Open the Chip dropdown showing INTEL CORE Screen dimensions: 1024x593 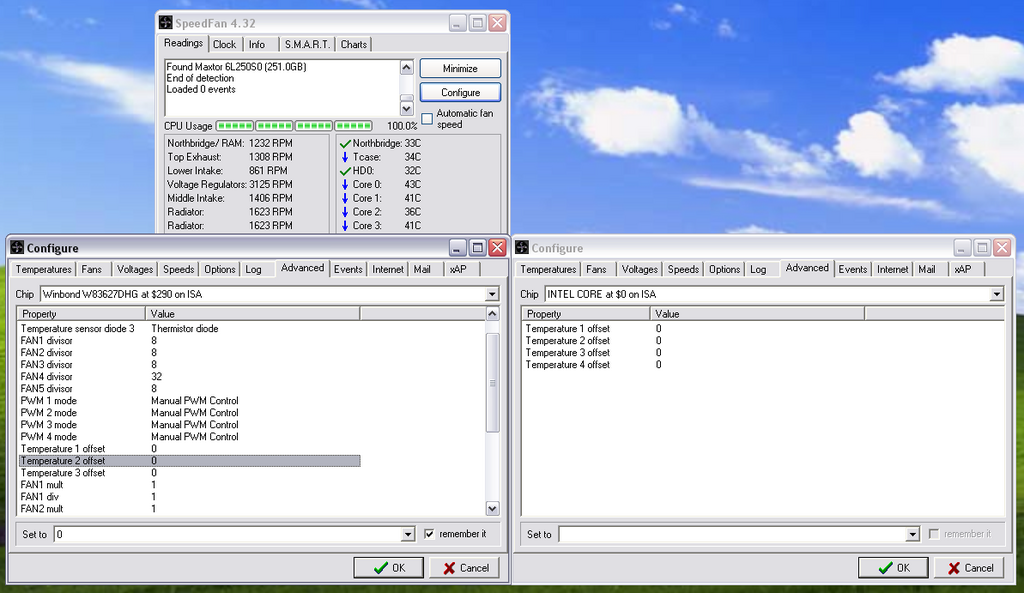click(997, 295)
